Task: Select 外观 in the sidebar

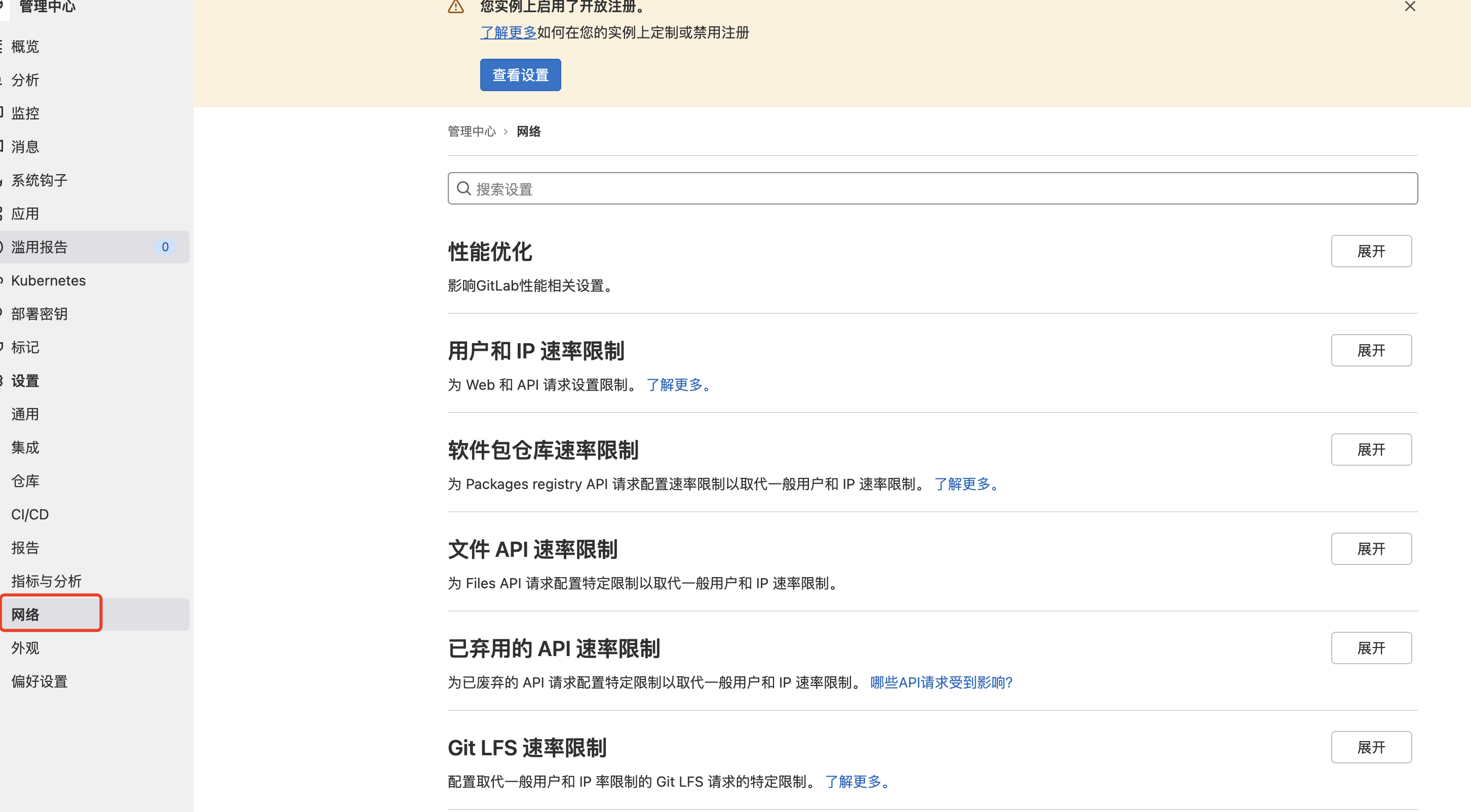Action: pyautogui.click(x=25, y=648)
